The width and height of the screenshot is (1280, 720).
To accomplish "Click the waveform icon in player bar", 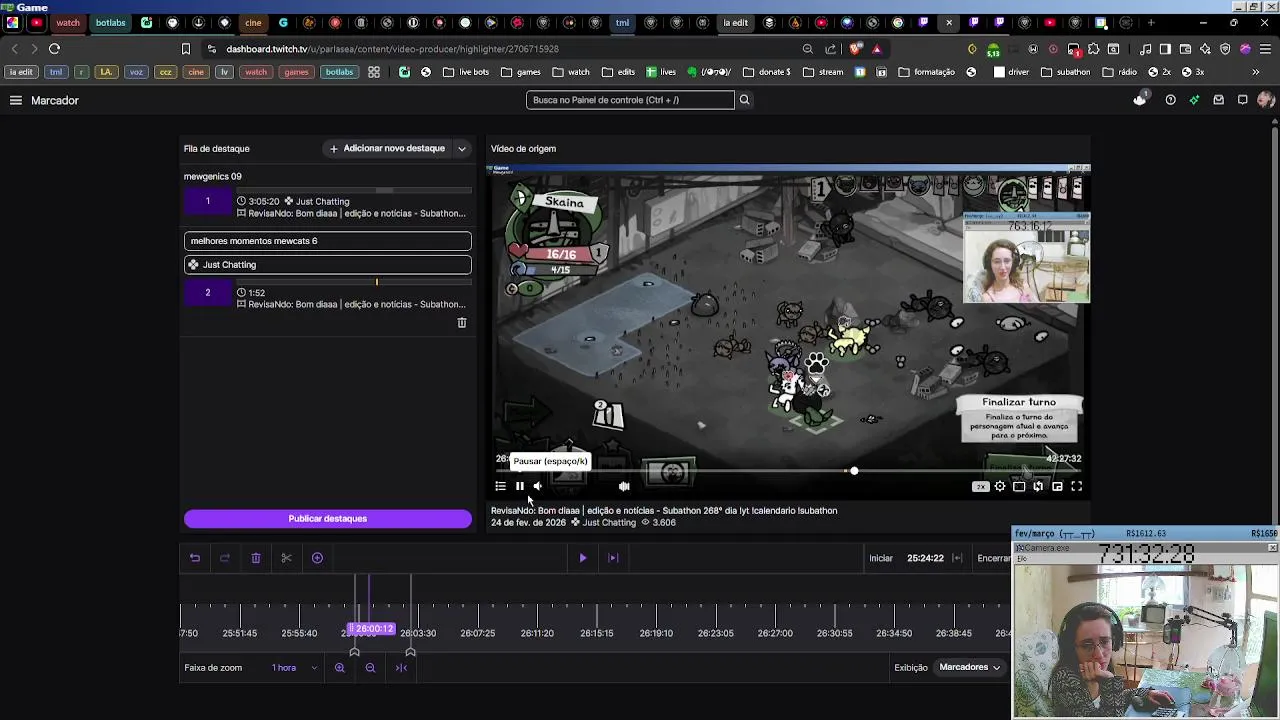I will [x=624, y=486].
